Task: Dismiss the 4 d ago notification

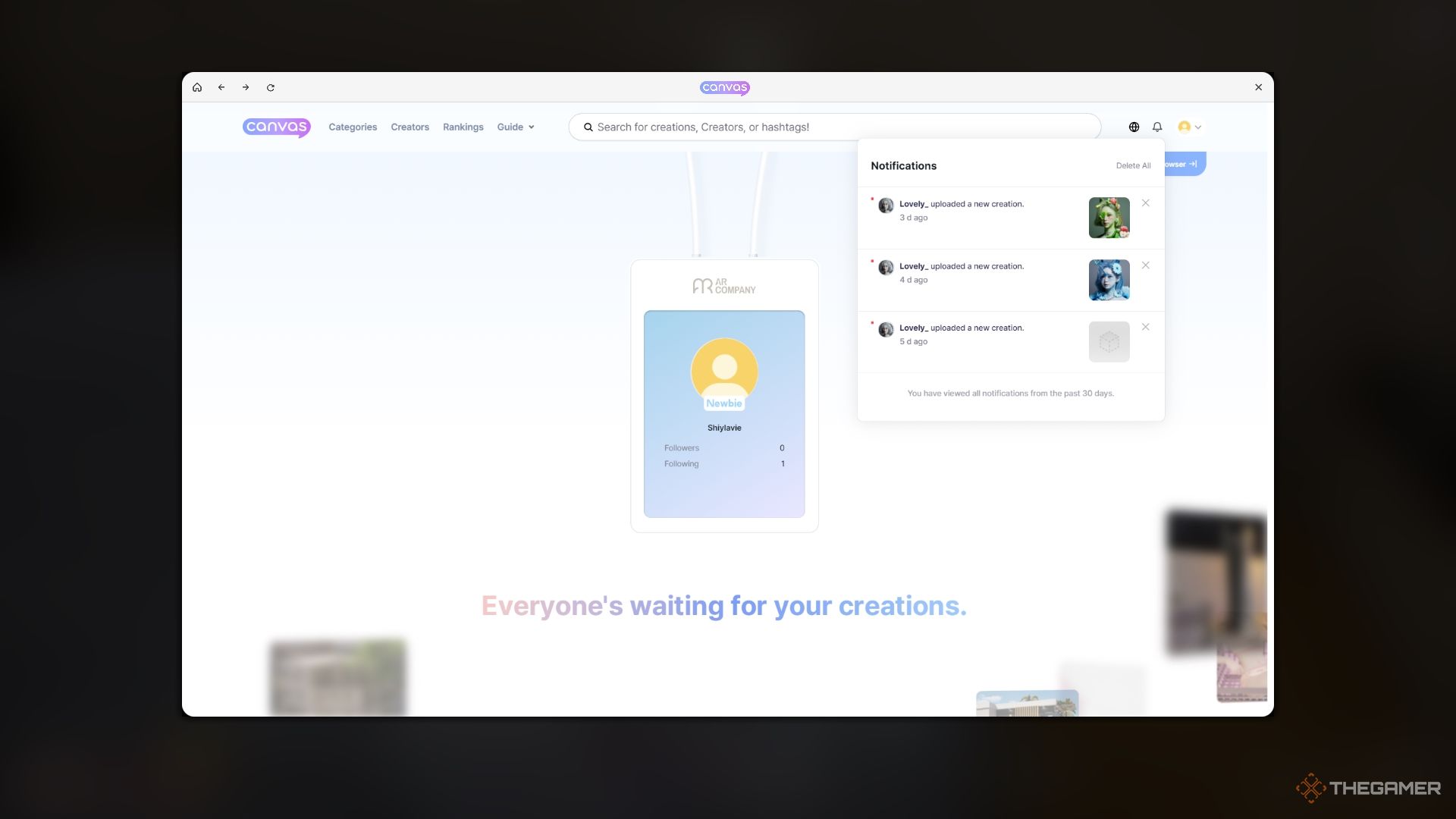Action: [x=1146, y=265]
